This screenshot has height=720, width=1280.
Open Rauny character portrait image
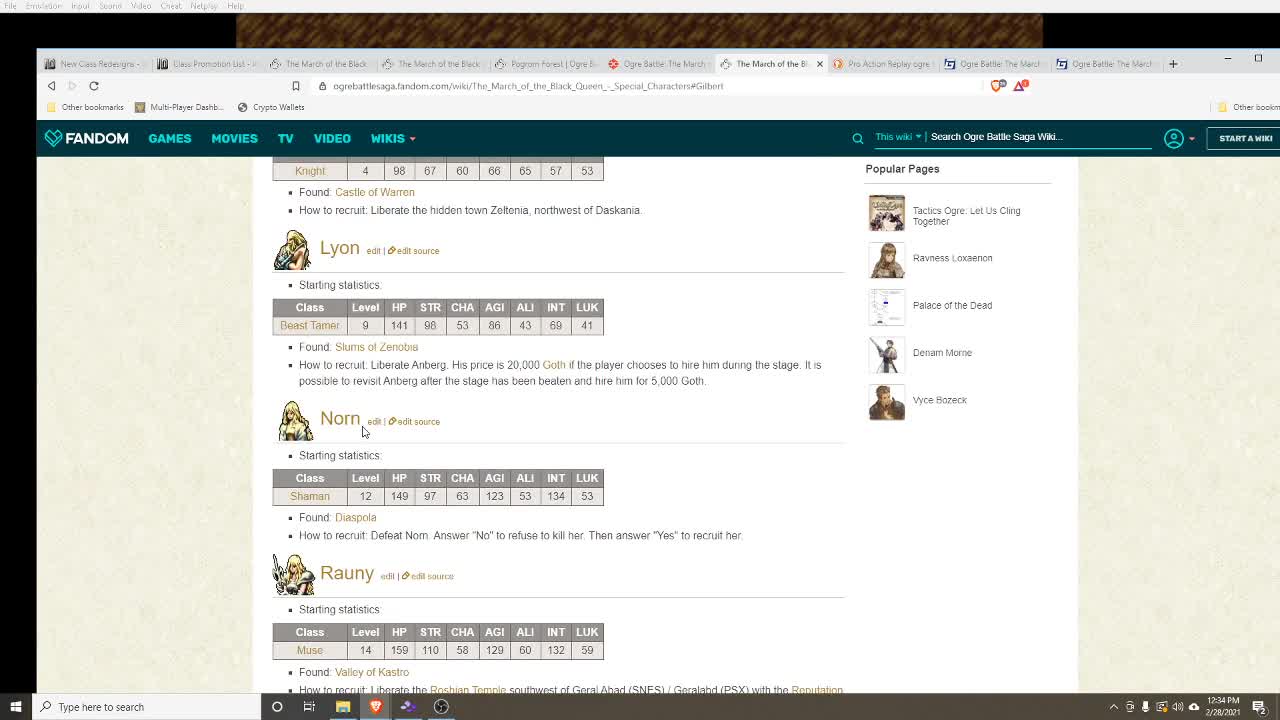(x=293, y=575)
